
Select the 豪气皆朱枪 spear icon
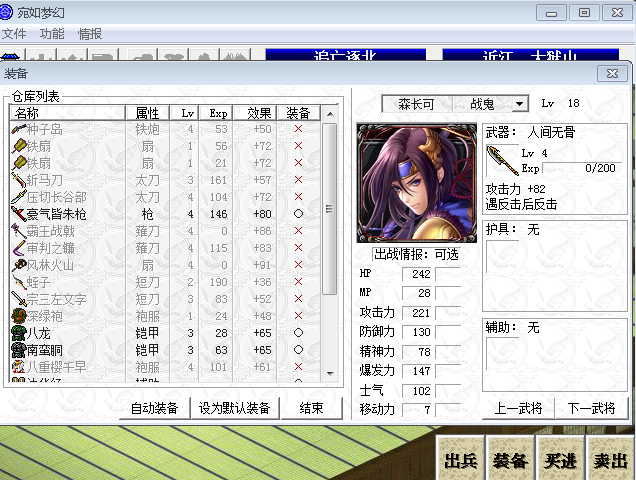(18, 214)
